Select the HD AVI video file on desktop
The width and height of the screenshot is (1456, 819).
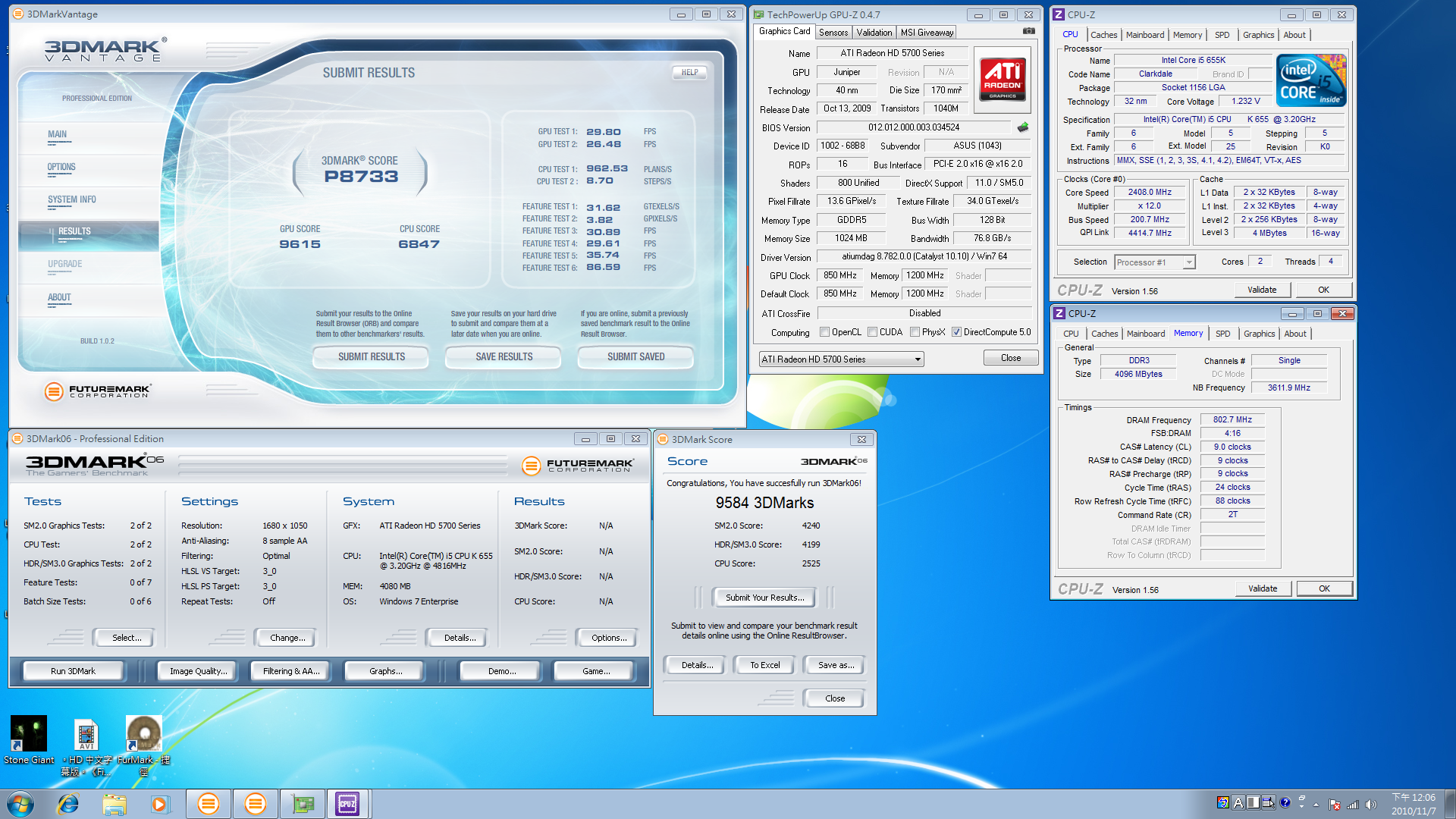86,747
